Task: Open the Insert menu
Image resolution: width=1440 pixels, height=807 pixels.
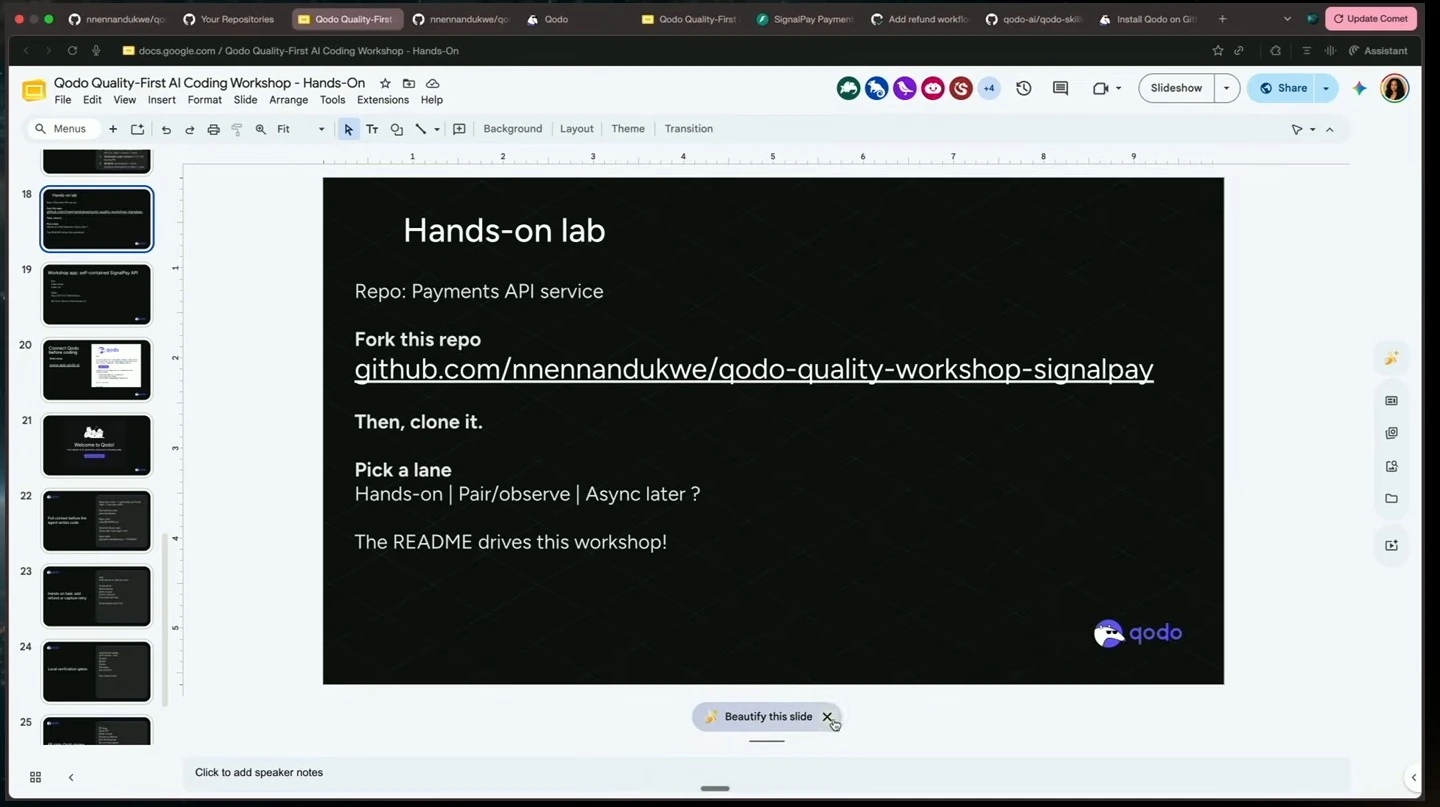Action: point(161,100)
